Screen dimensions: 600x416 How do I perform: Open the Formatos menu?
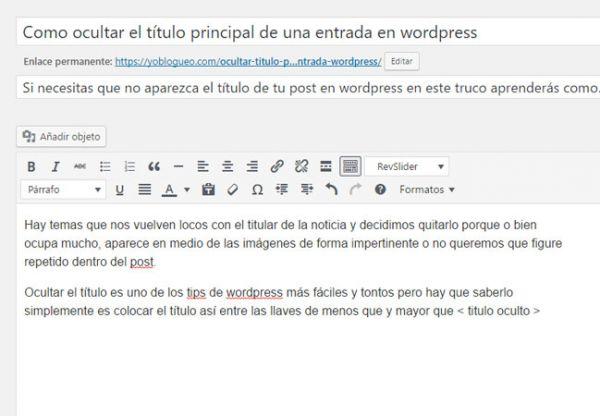click(427, 189)
